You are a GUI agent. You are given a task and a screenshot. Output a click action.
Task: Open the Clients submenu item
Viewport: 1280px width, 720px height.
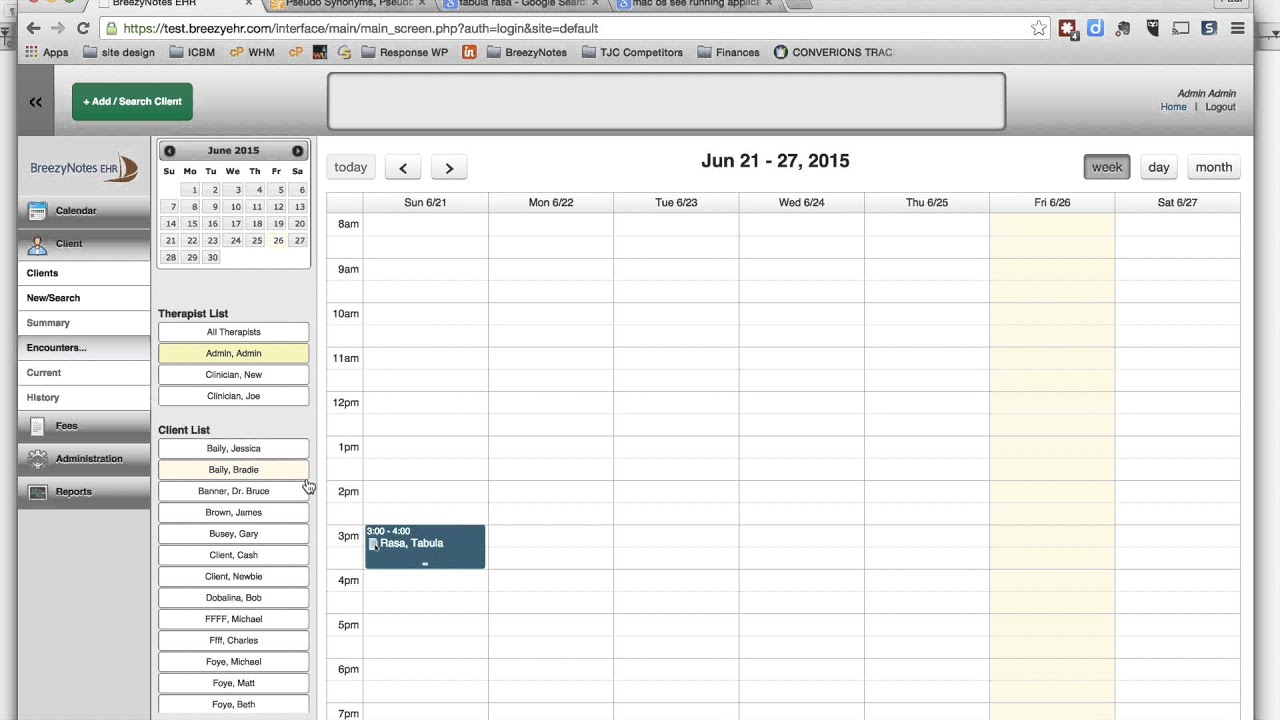tap(84, 273)
